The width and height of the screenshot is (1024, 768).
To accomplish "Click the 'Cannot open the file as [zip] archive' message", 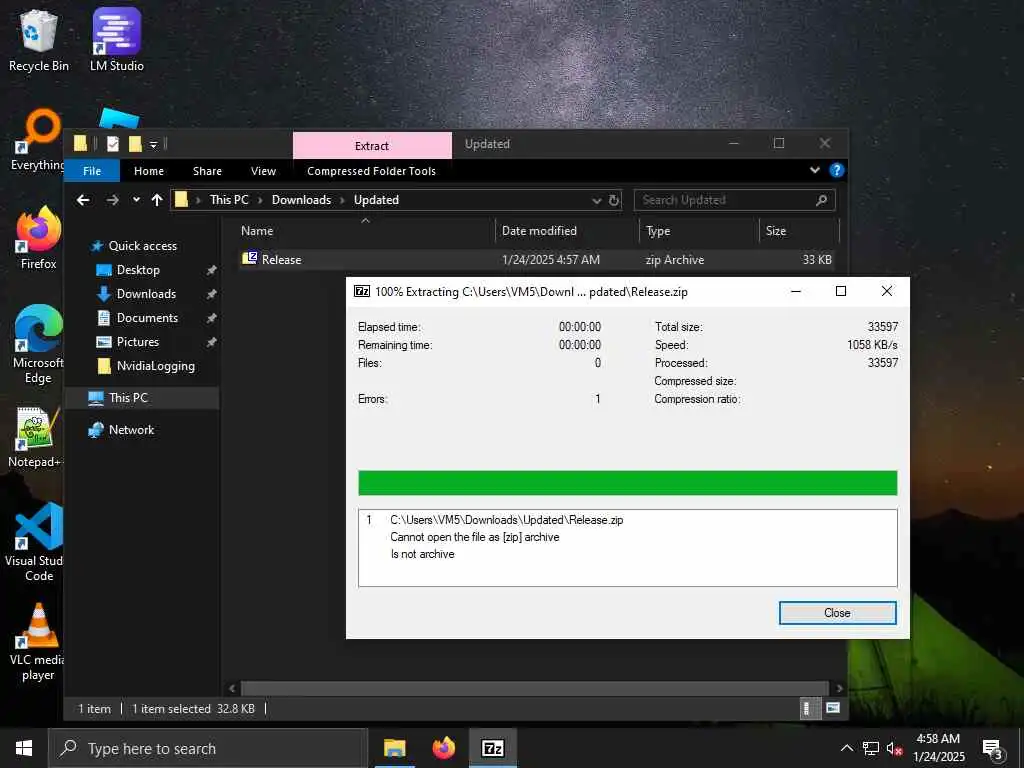I will 475,537.
